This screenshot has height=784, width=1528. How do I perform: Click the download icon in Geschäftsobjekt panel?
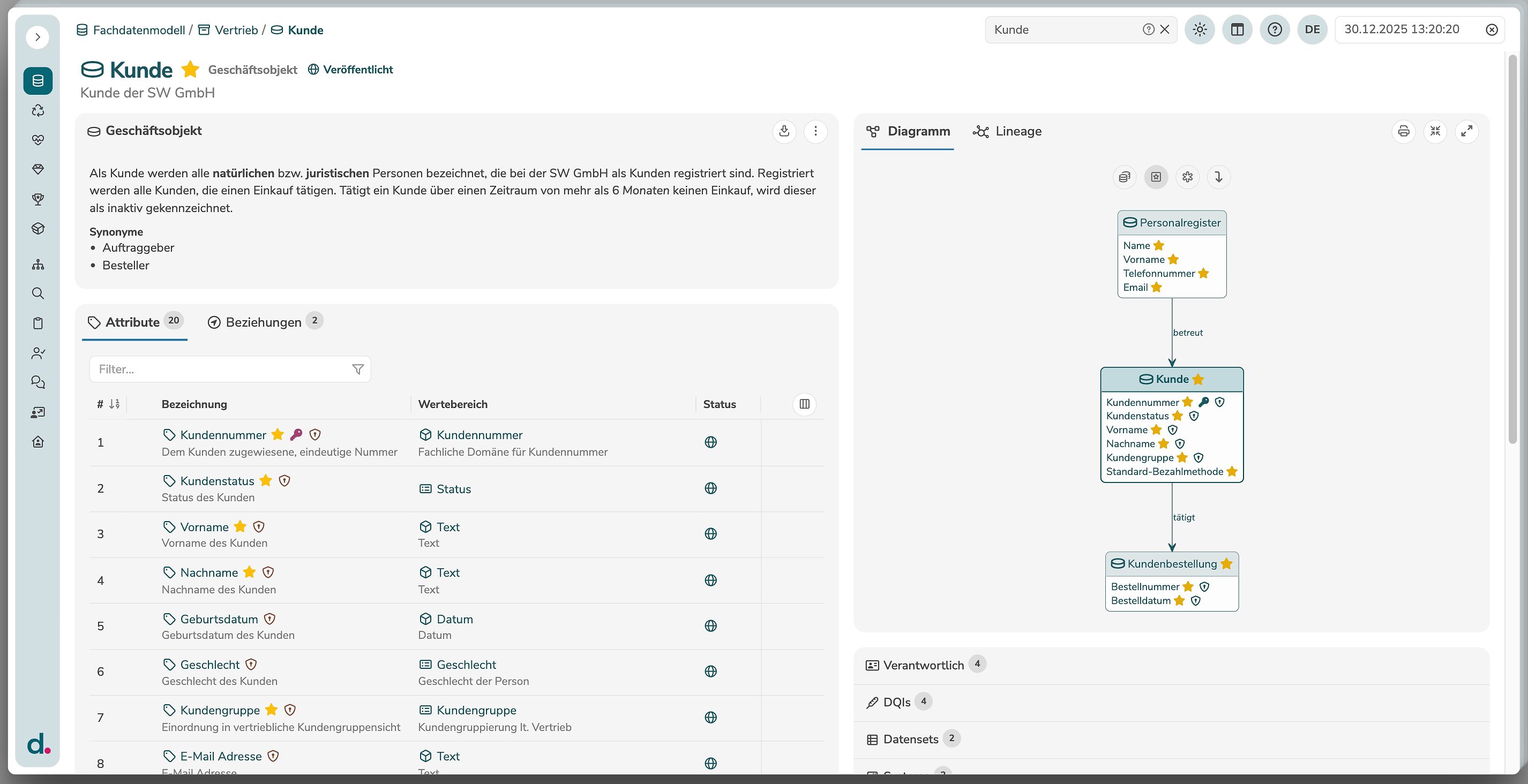[x=784, y=131]
